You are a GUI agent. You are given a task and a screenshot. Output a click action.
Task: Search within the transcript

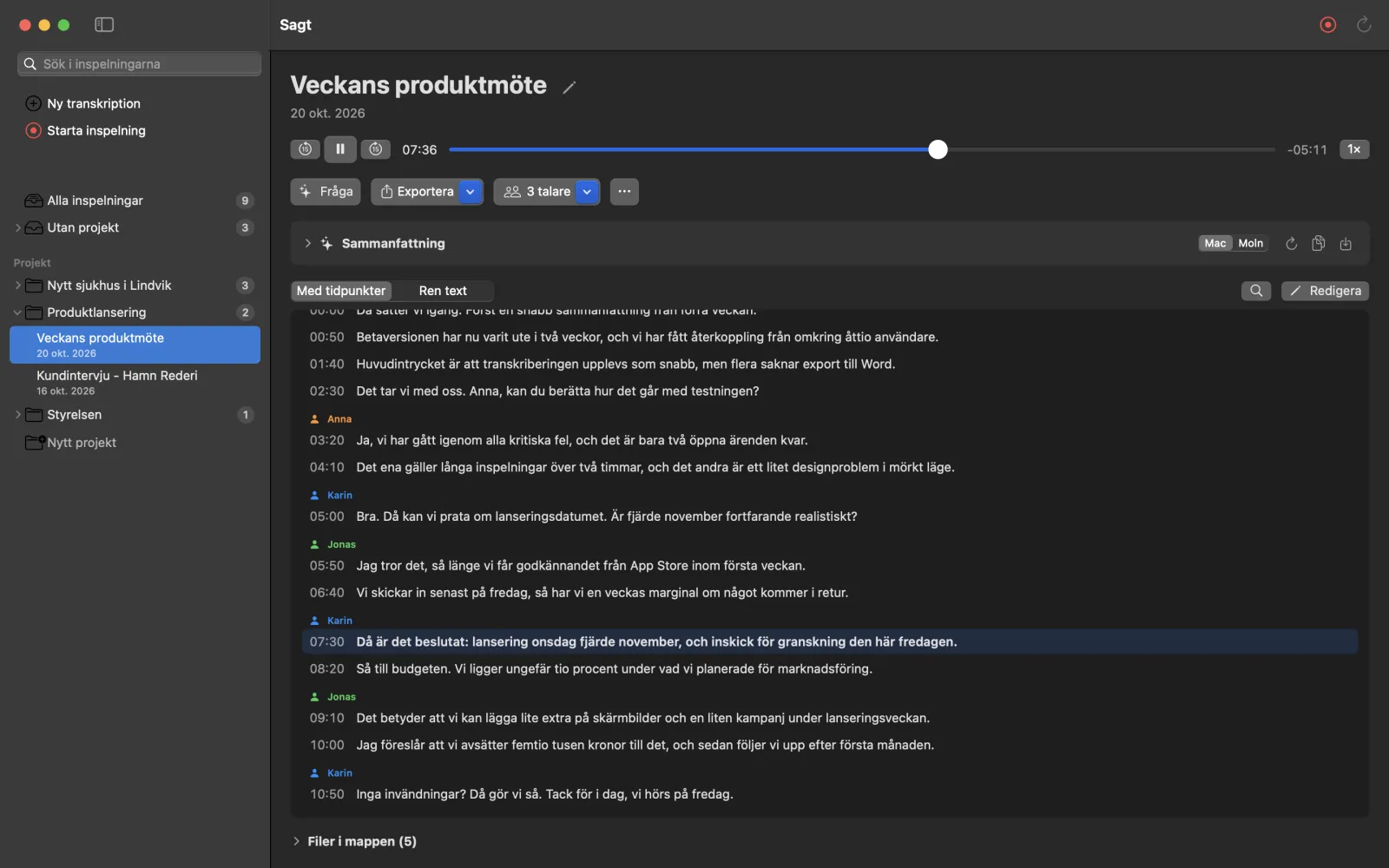coord(1256,291)
